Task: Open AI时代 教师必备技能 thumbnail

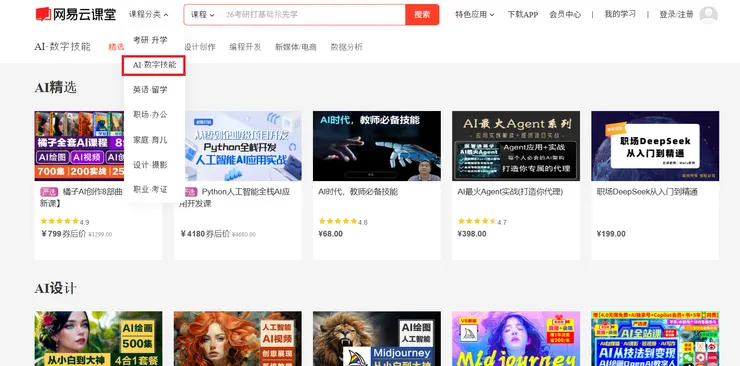Action: point(377,146)
